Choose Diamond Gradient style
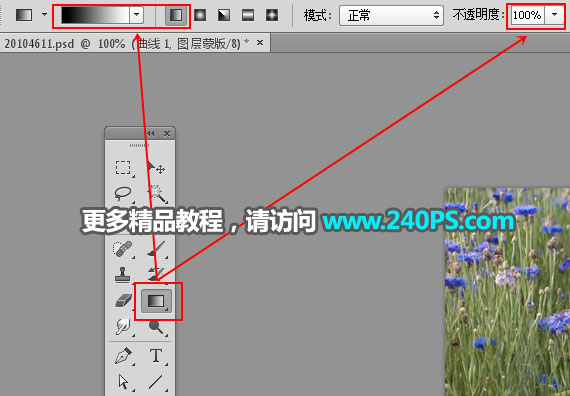 tap(272, 15)
